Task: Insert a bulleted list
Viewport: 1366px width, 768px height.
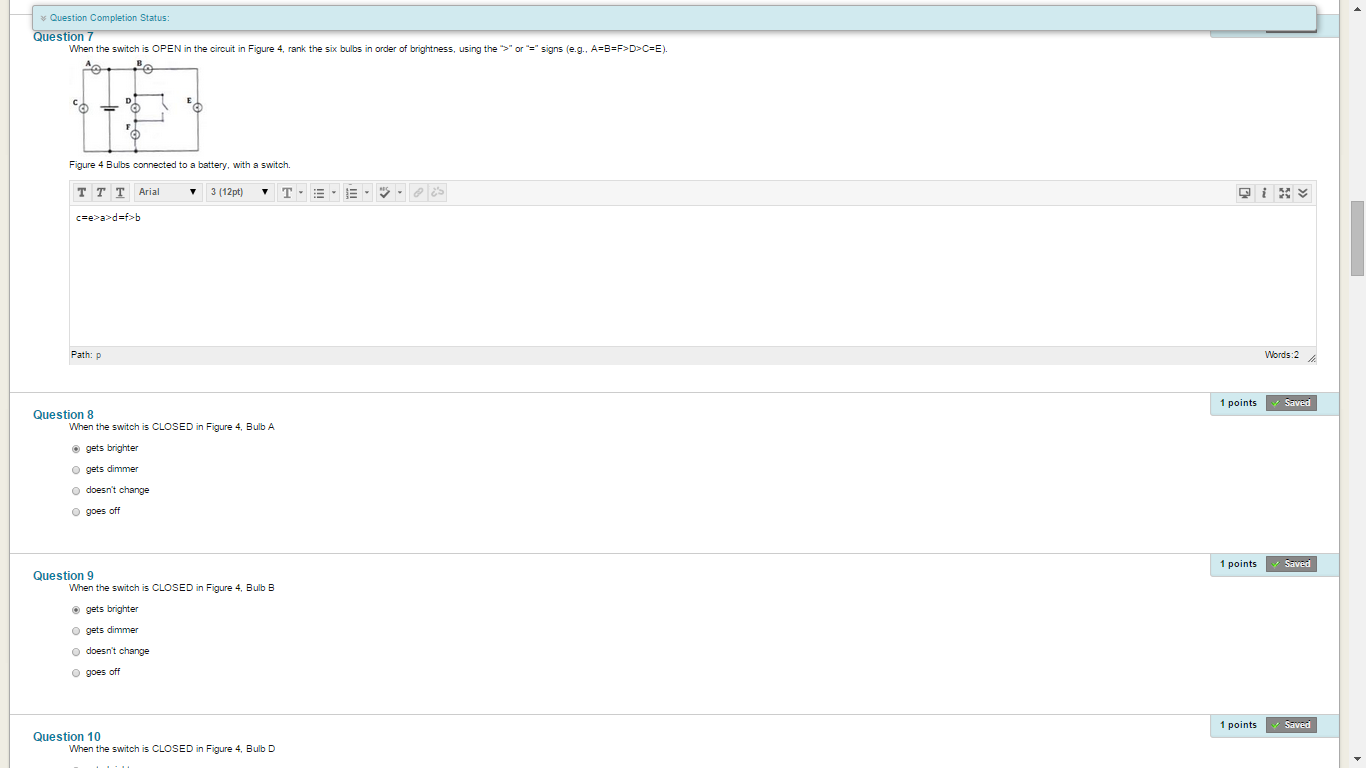Action: pyautogui.click(x=319, y=192)
